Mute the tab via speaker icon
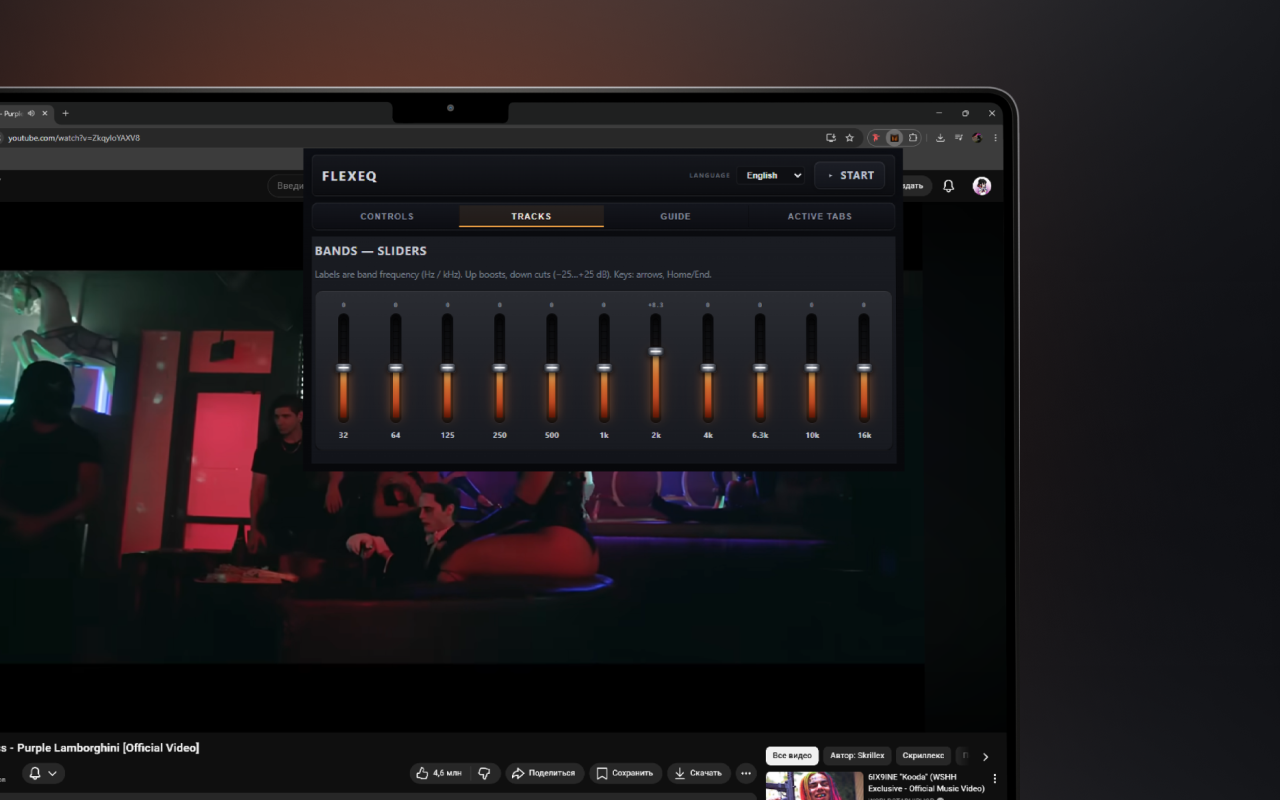 [x=31, y=113]
